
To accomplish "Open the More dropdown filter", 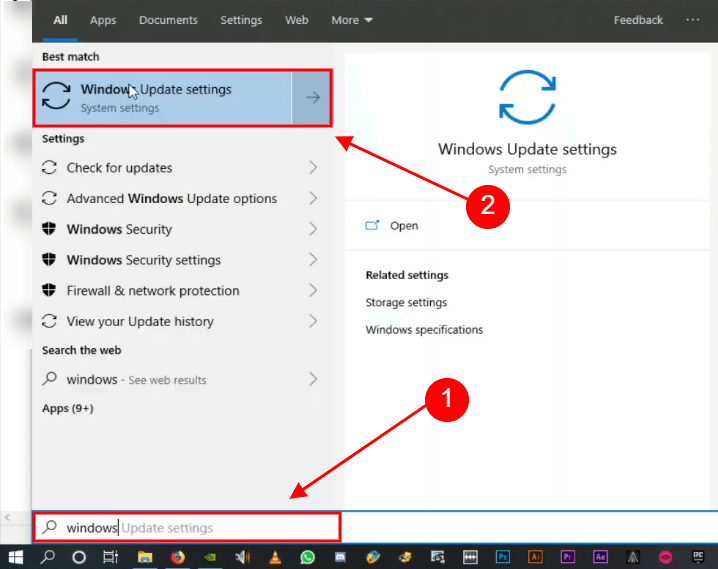I will click(351, 20).
